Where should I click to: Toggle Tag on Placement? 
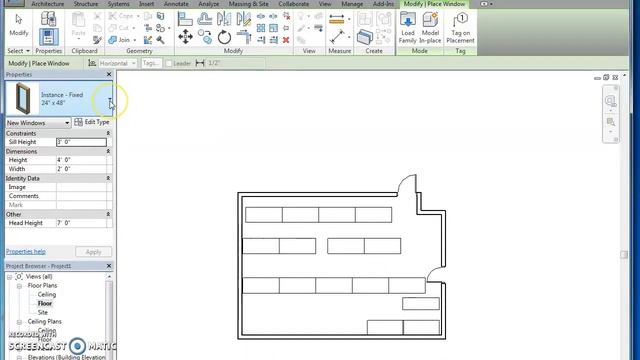click(460, 28)
